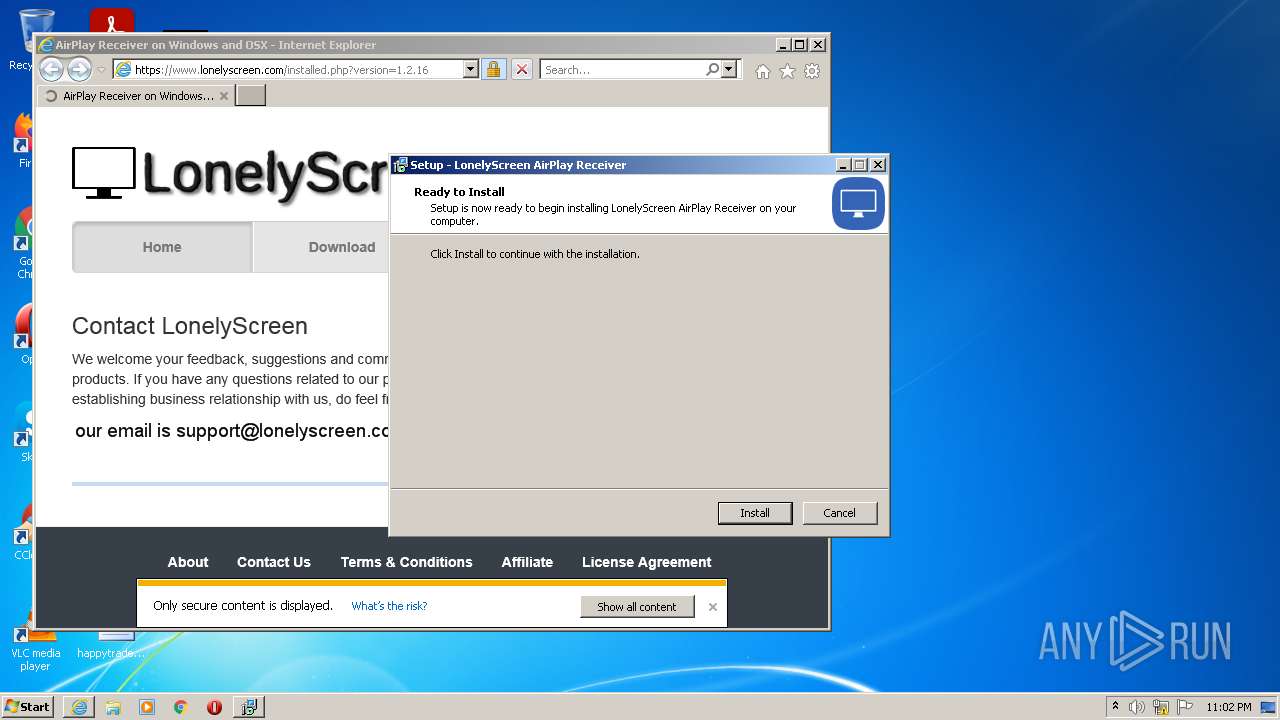Open Internet Explorer Home icon
This screenshot has height=720, width=1280.
pos(763,71)
